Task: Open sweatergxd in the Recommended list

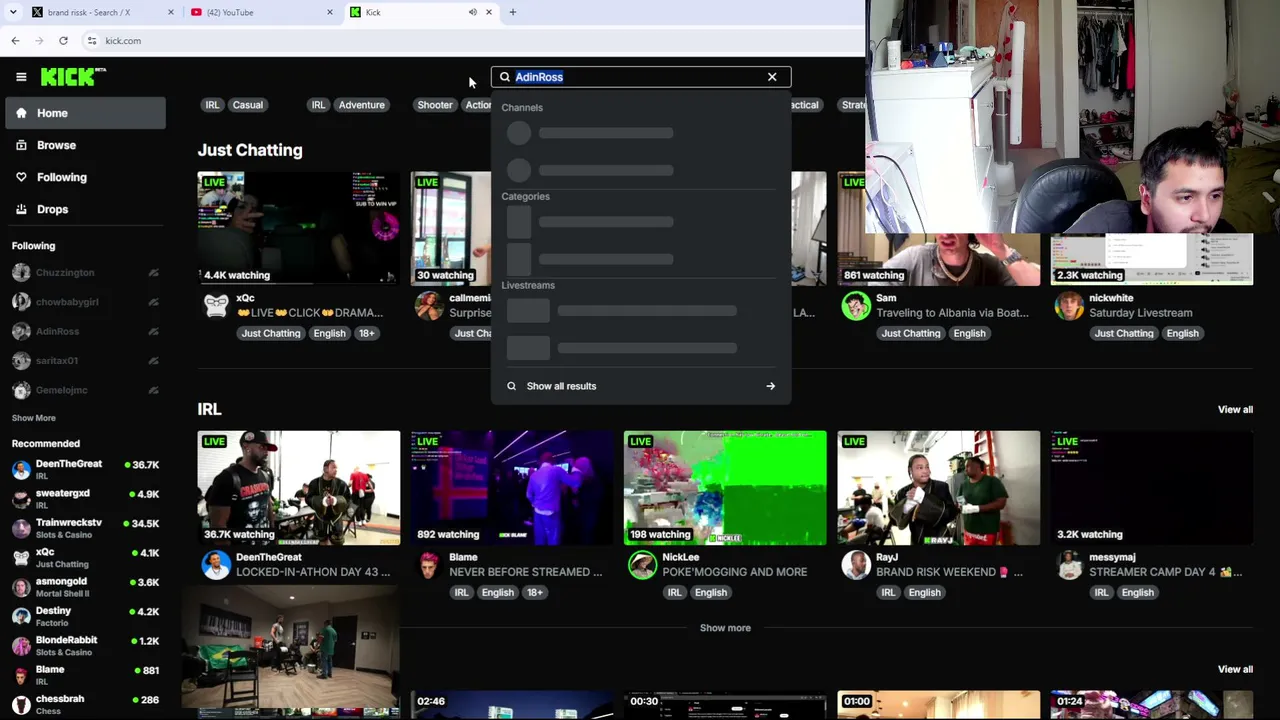Action: 86,498
